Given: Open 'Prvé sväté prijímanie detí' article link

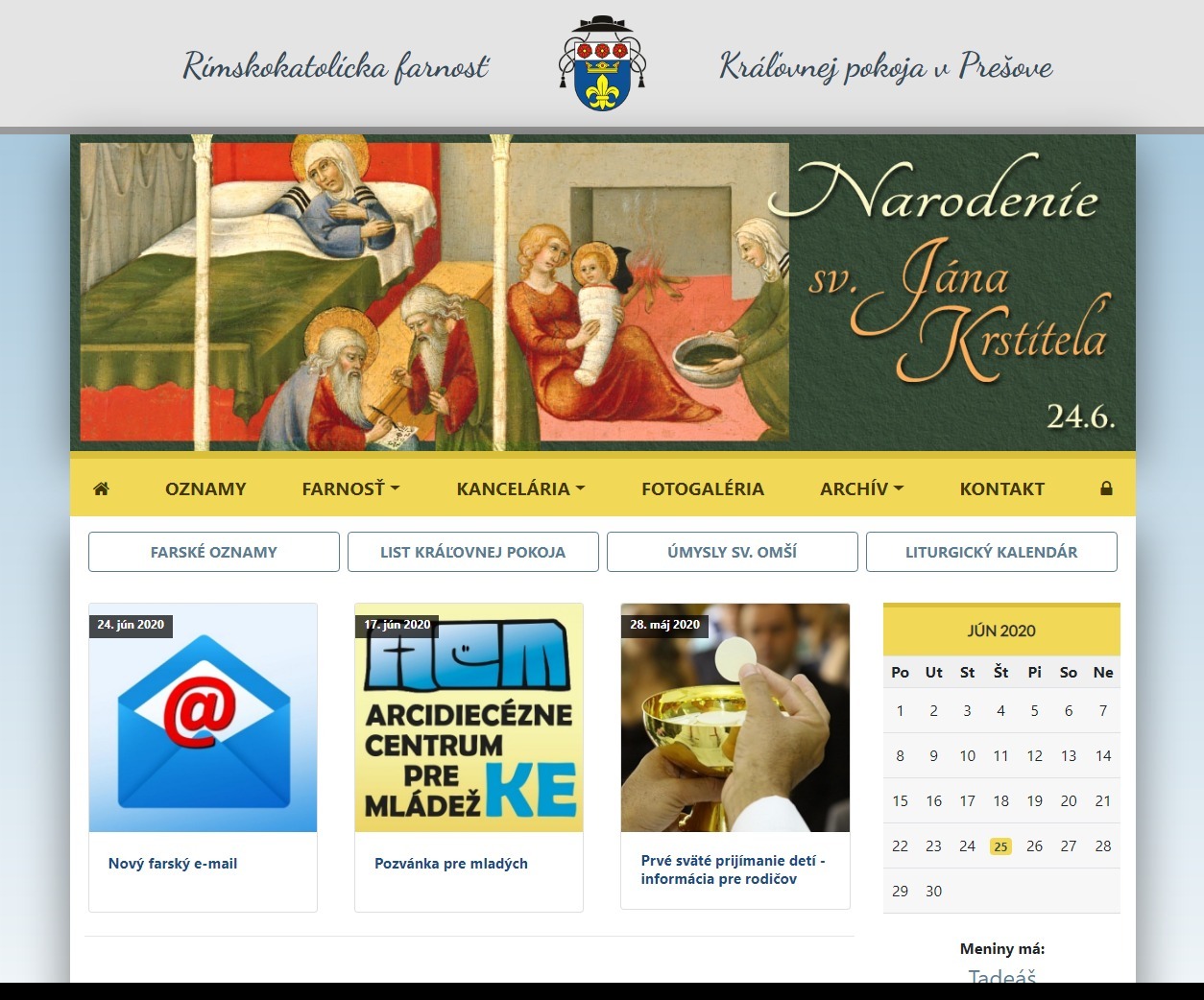Looking at the screenshot, I should (x=734, y=869).
